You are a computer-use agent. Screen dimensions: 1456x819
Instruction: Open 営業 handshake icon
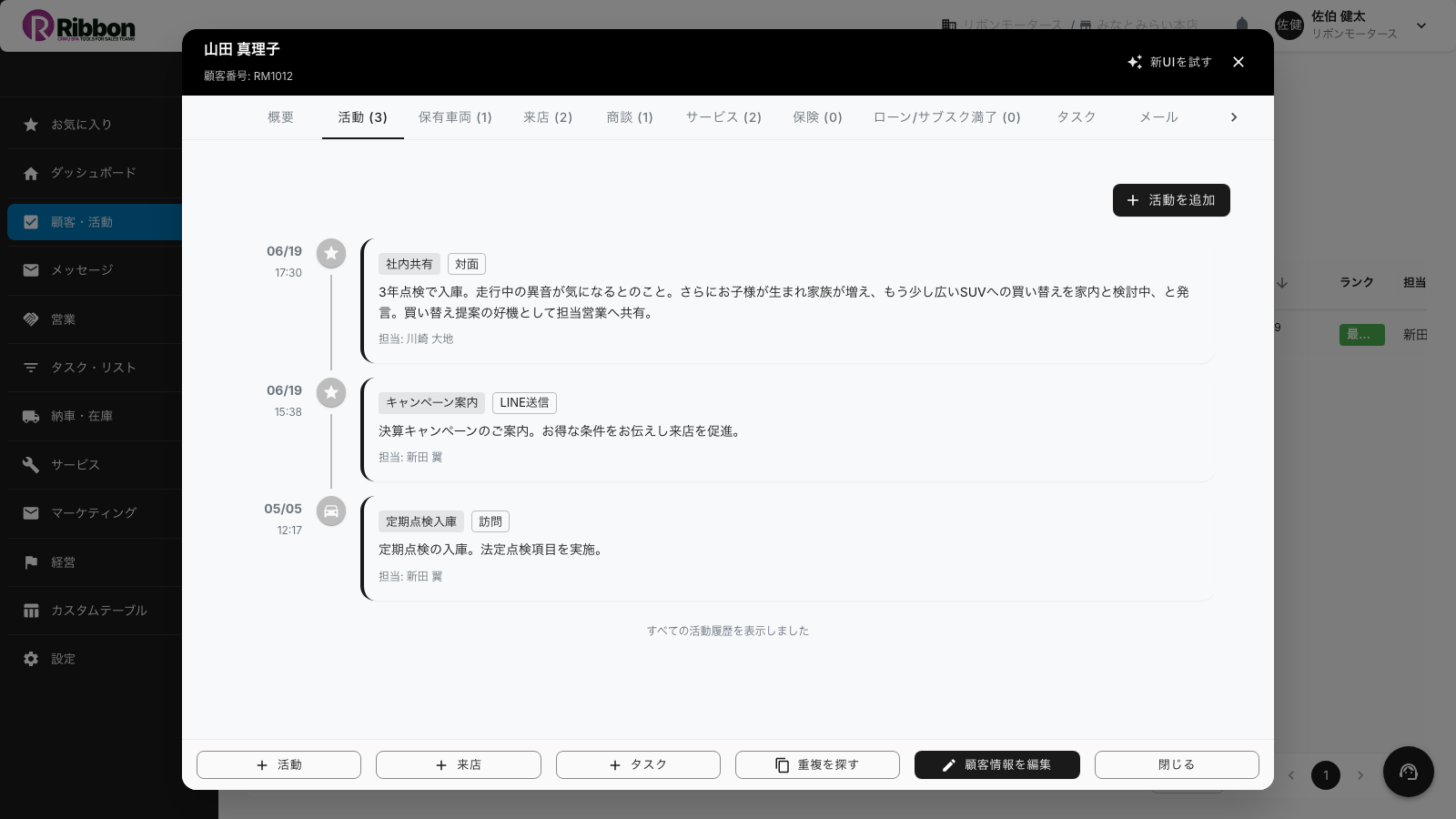(31, 319)
